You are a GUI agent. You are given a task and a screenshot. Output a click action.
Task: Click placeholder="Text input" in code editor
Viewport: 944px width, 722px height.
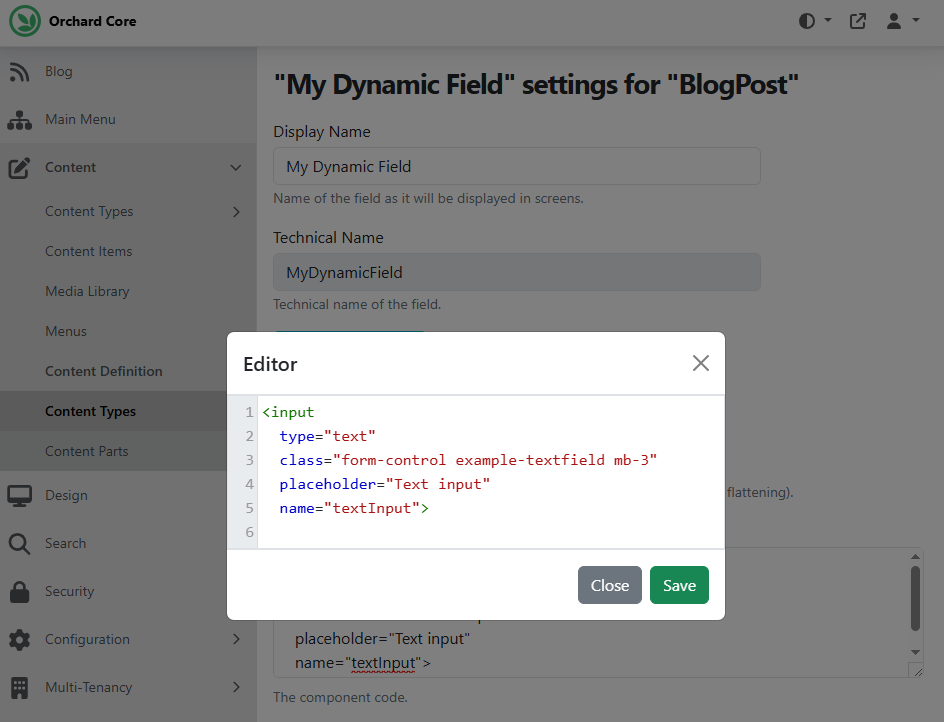[385, 484]
